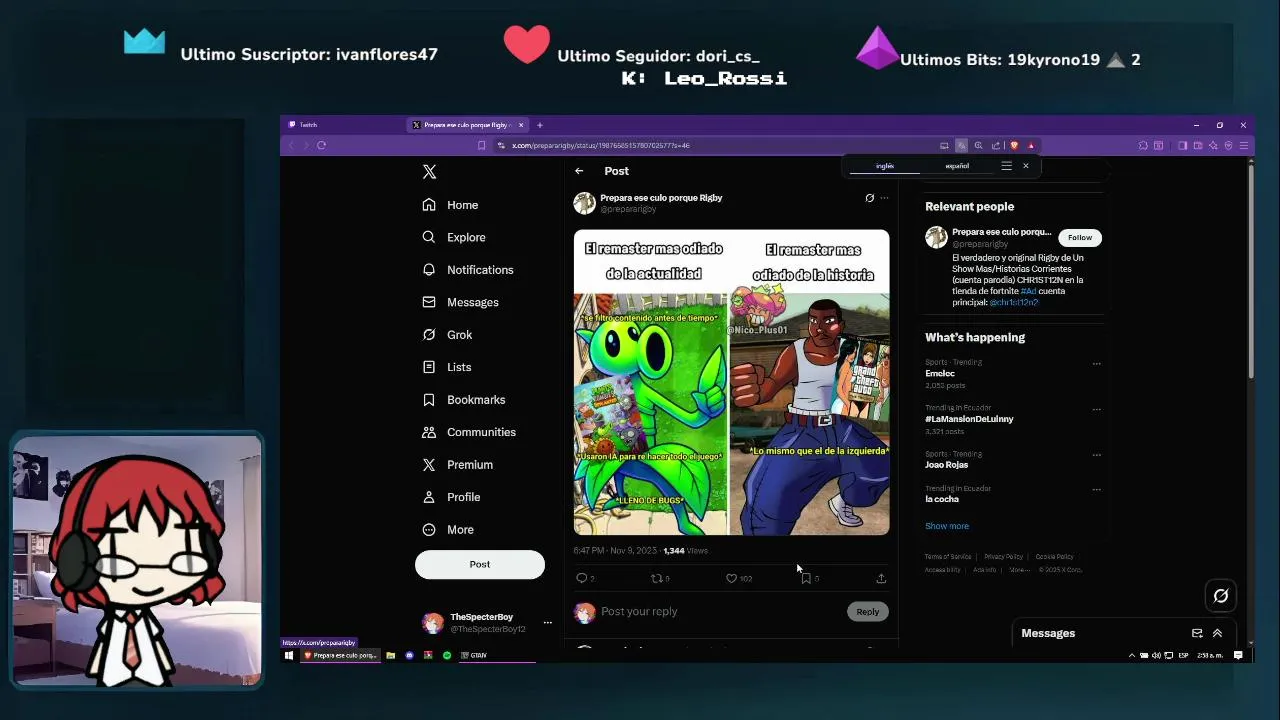This screenshot has width=1280, height=720.
Task: Click Show more under What's happening
Action: tap(947, 526)
